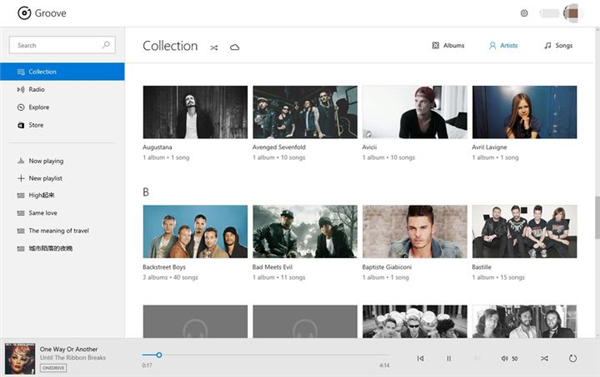Click Until The Ribbon Breaks artist text
This screenshot has height=377, width=600.
coord(73,358)
